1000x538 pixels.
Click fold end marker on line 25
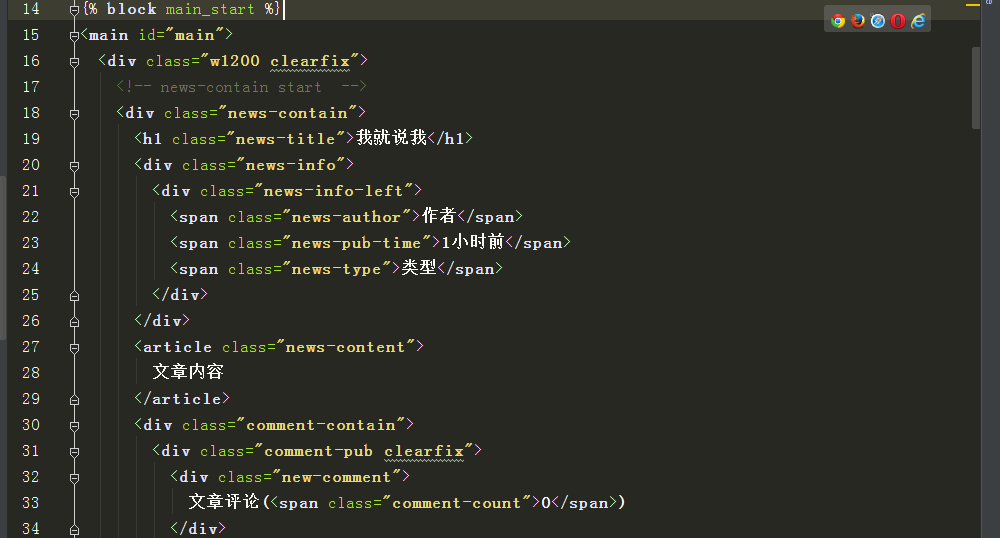pos(74,296)
